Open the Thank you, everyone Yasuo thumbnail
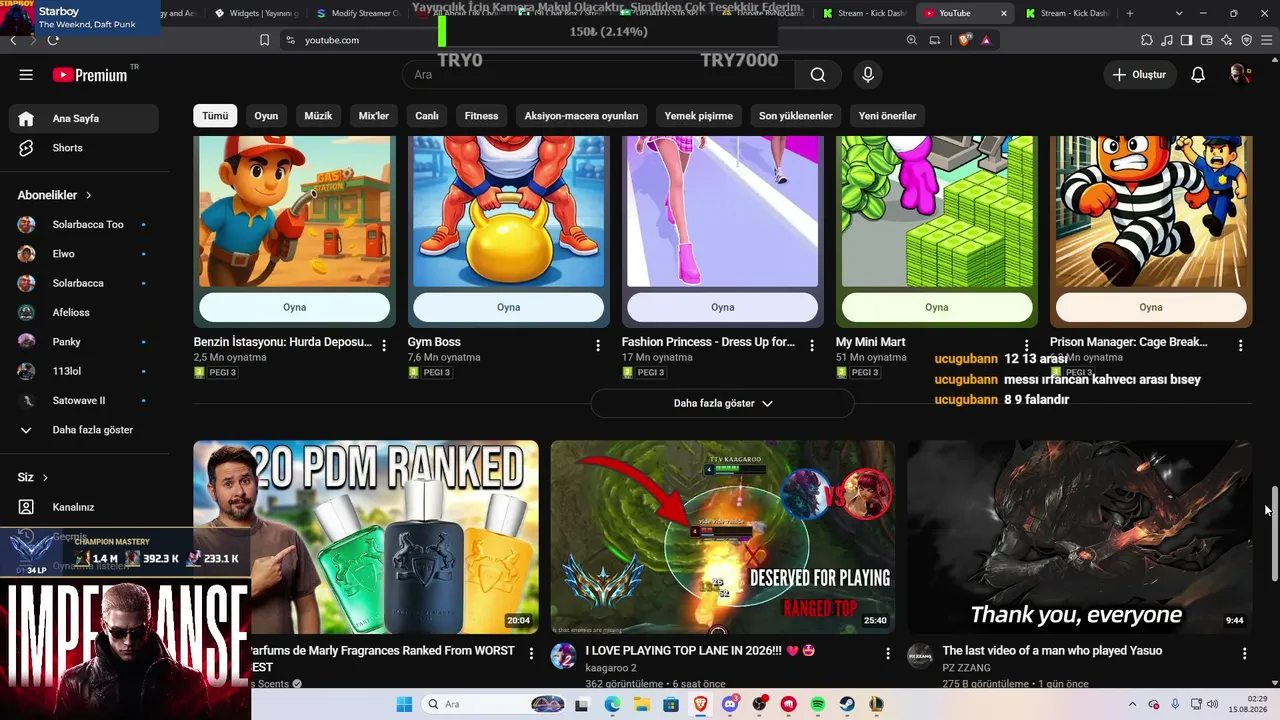The height and width of the screenshot is (720, 1280). pos(1080,537)
